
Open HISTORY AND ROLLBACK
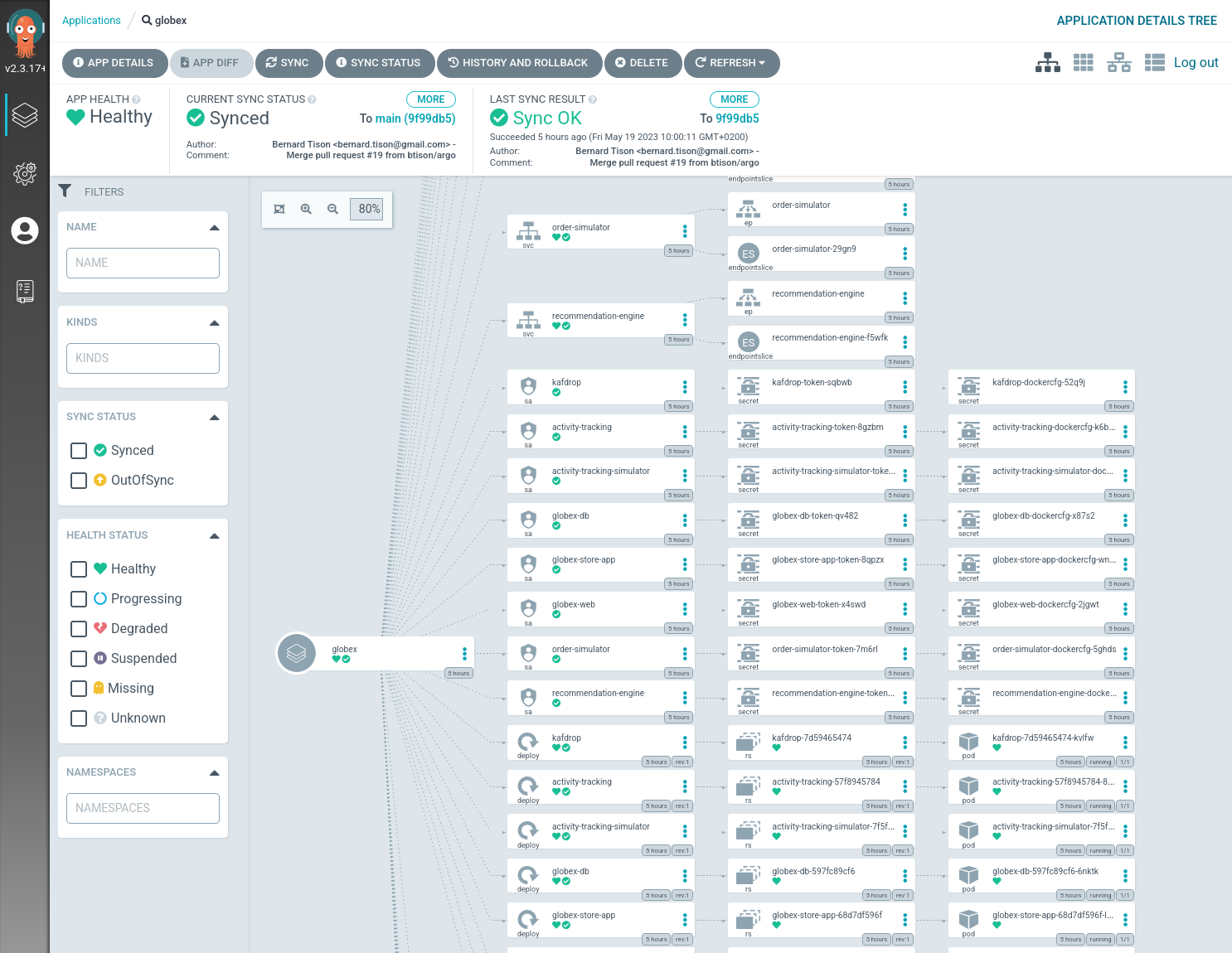point(518,63)
